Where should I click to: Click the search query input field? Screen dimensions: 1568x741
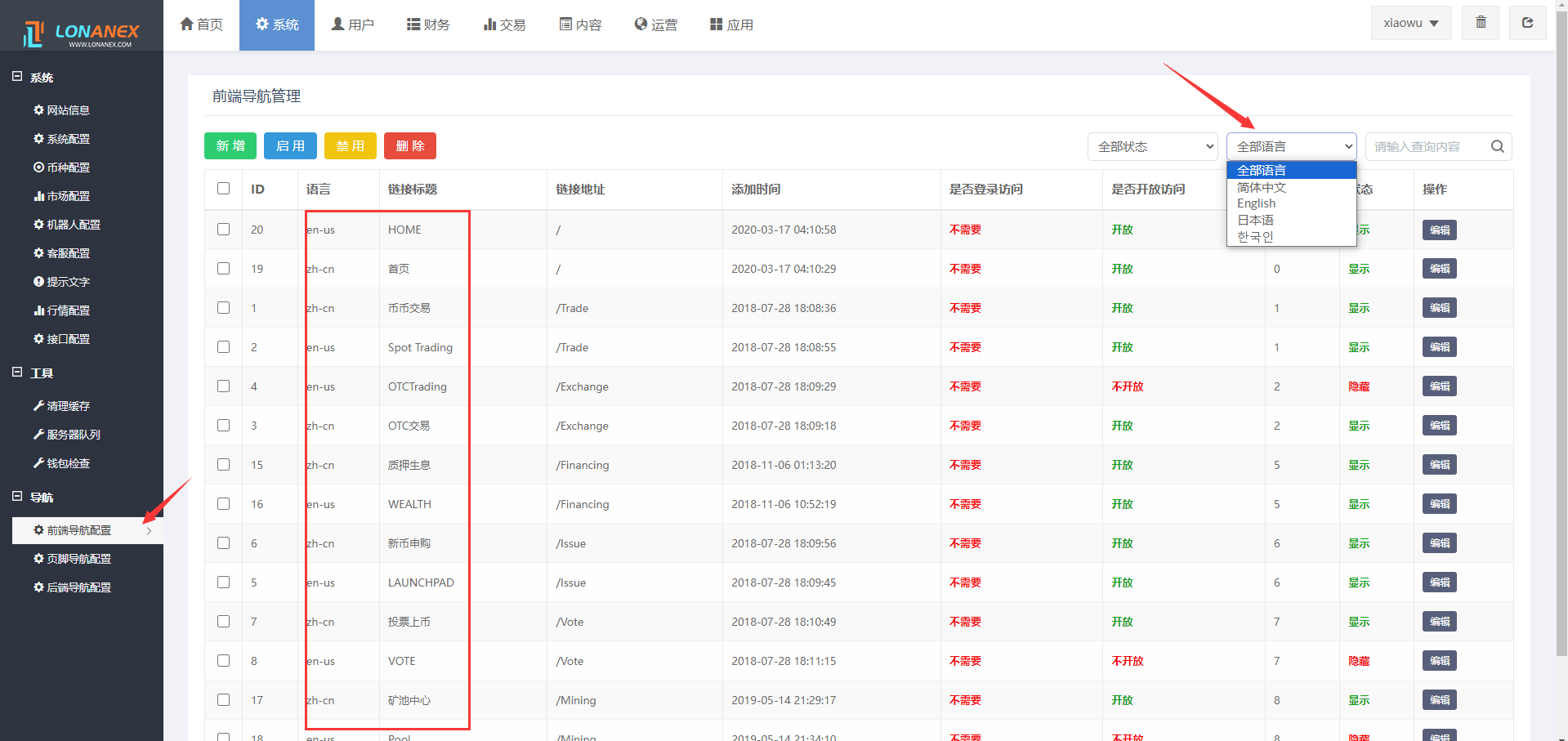coord(1425,147)
